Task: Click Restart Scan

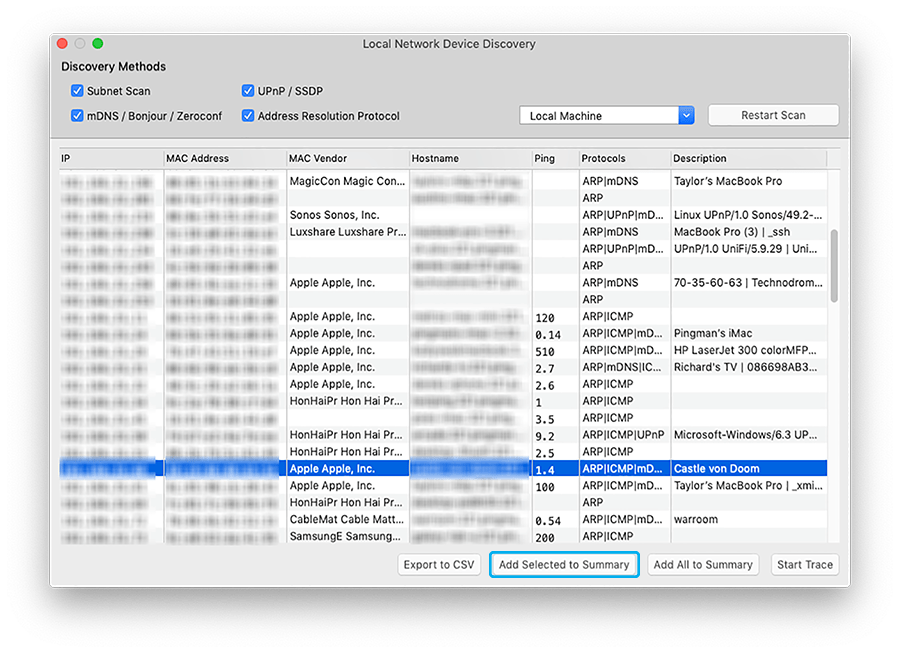Action: [x=773, y=115]
